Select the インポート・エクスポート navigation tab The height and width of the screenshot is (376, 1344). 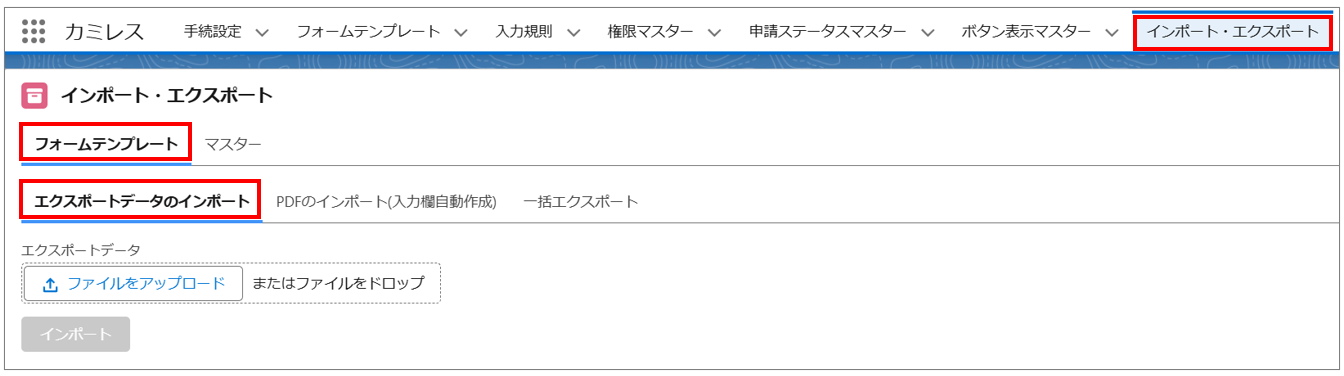pyautogui.click(x=1233, y=31)
